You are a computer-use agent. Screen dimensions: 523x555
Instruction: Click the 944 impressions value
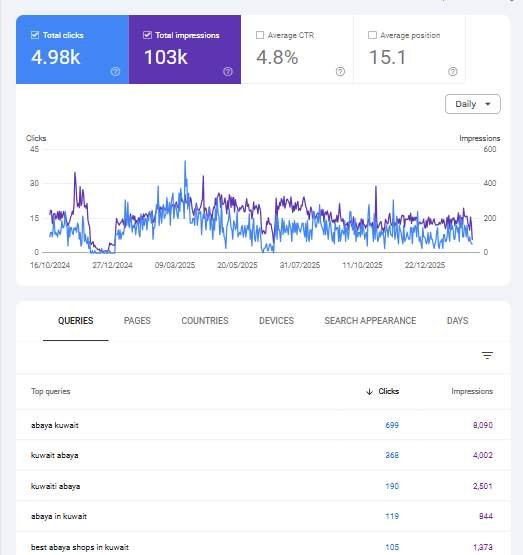[x=486, y=516]
